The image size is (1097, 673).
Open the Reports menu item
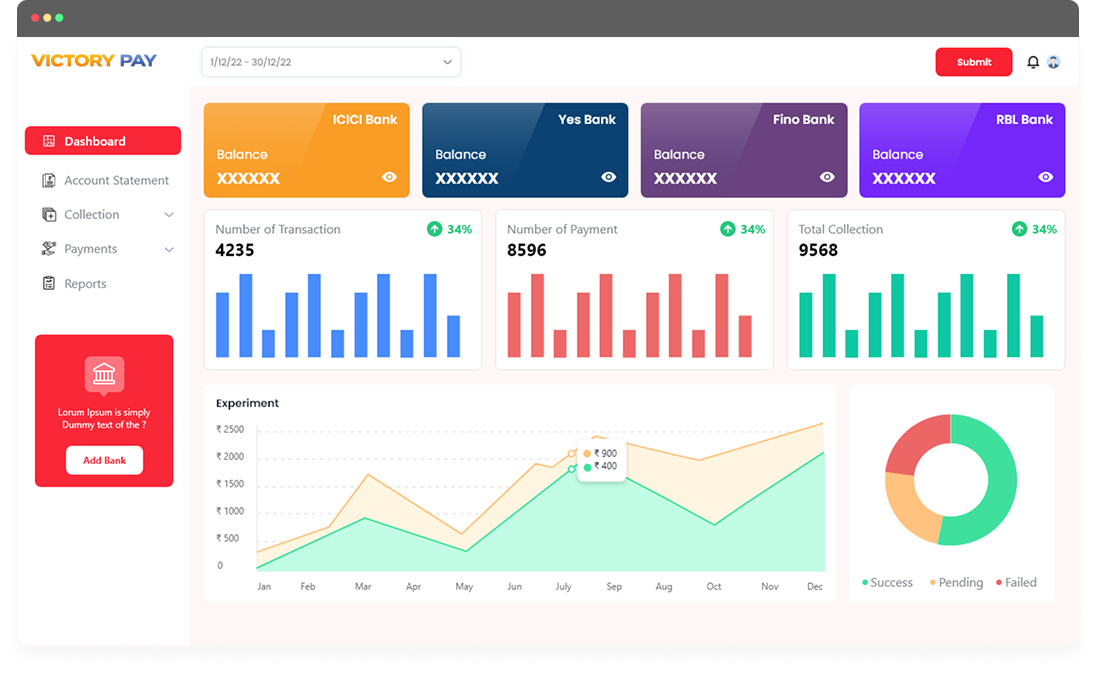(x=85, y=284)
